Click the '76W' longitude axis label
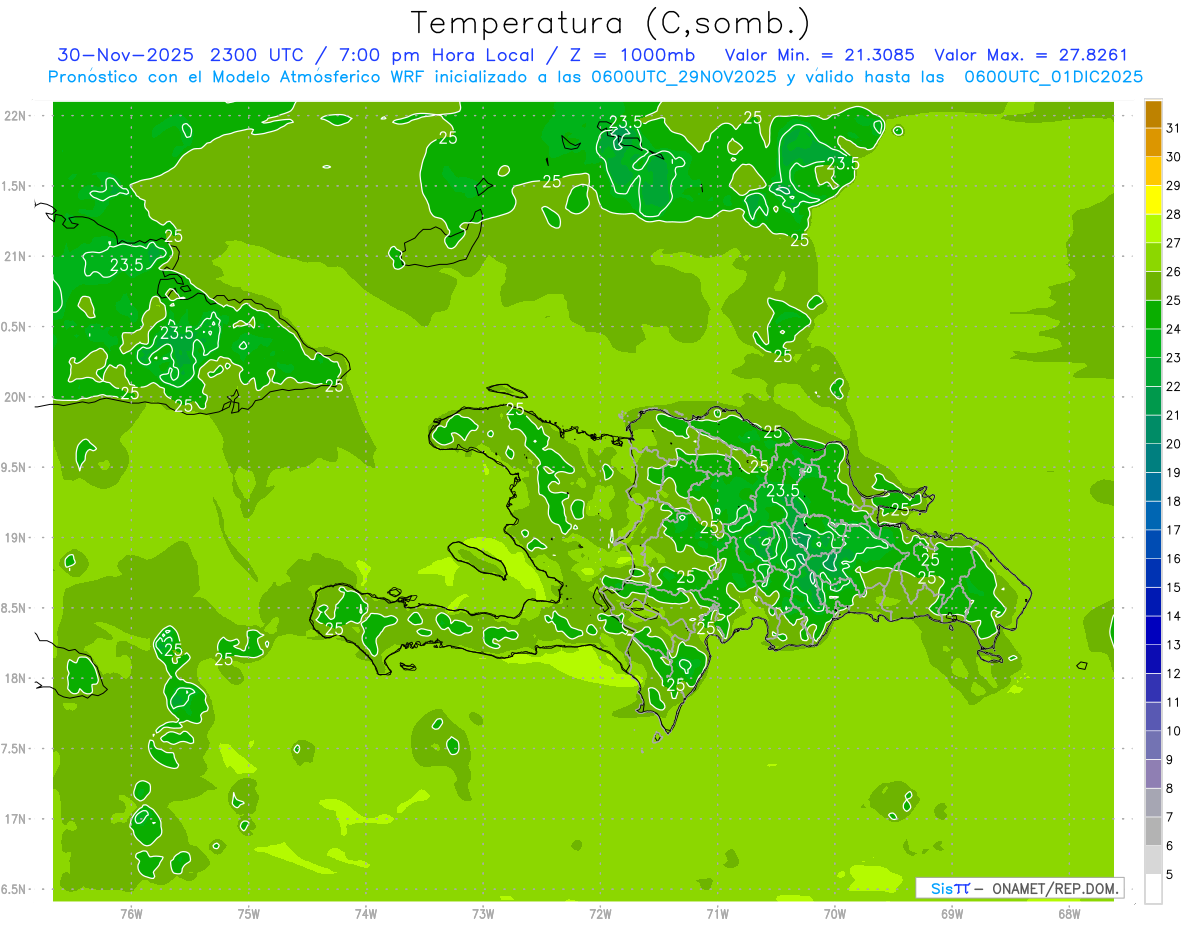 (x=131, y=913)
